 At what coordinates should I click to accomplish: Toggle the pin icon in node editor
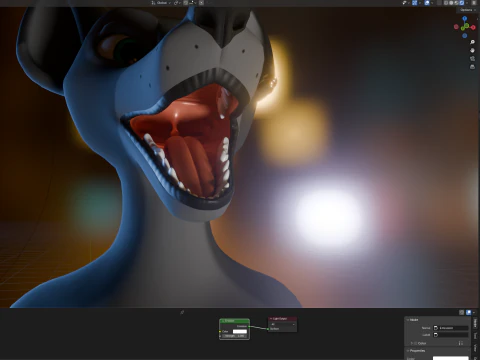pos(182,312)
